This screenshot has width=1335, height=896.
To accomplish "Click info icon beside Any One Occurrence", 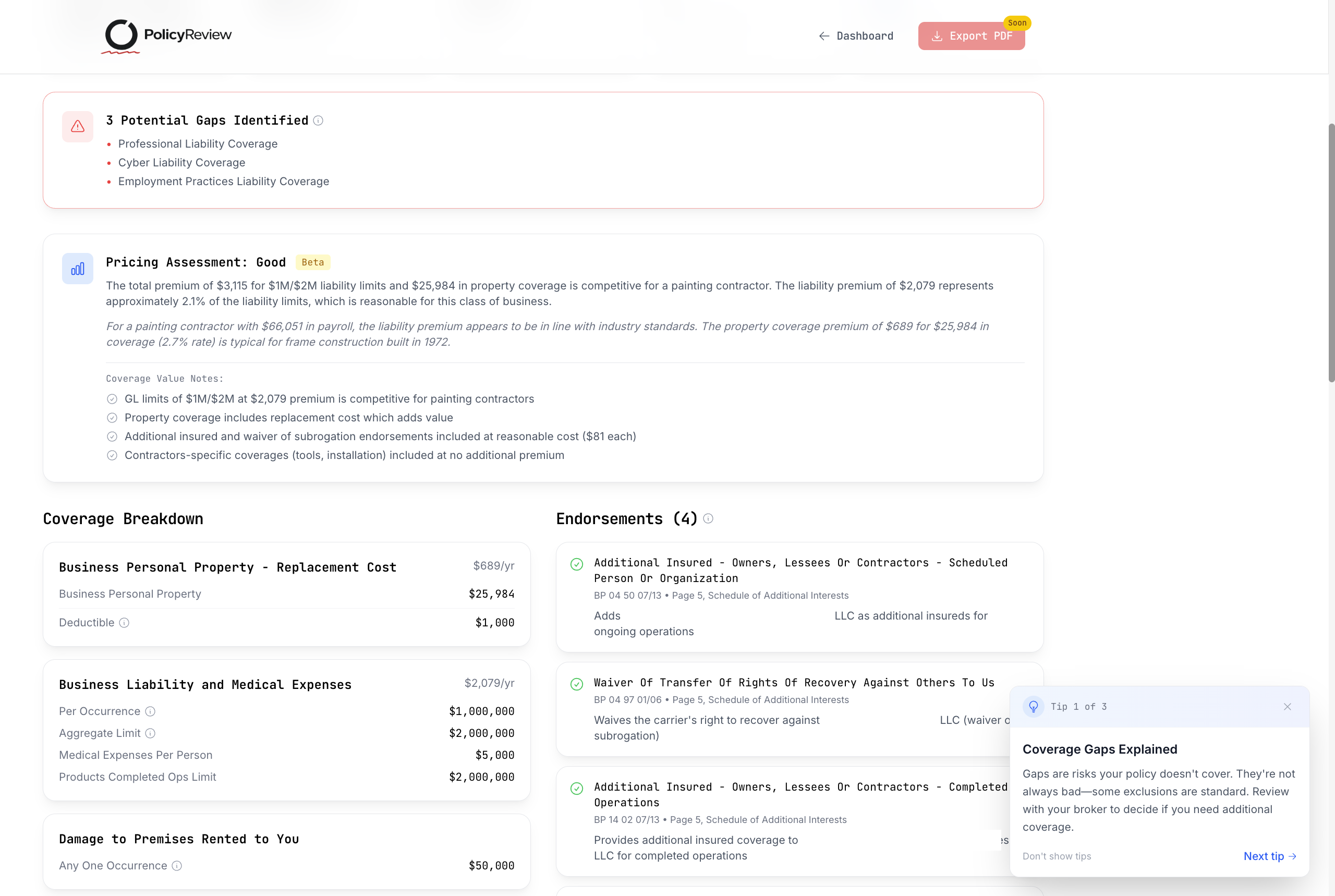I will point(177,866).
